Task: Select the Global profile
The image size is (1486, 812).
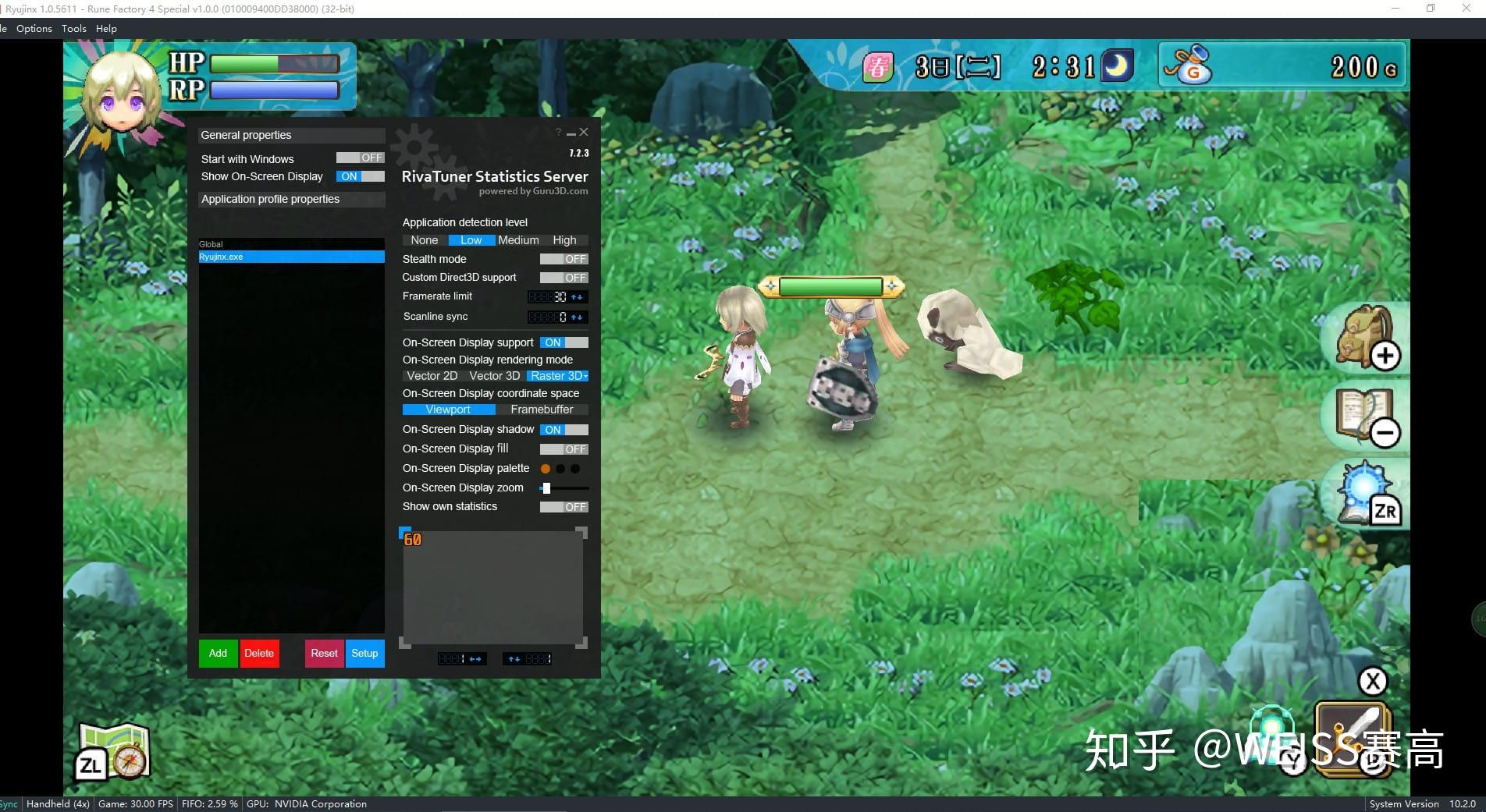Action: [x=291, y=244]
